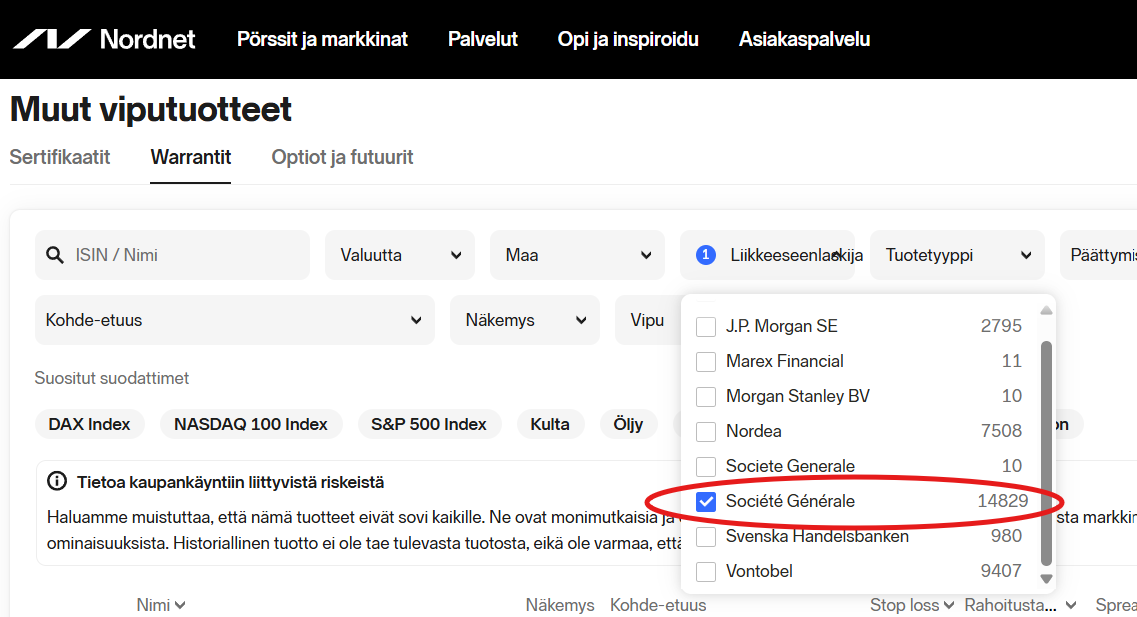
Task: Enable the Nordea issuer checkbox
Action: (706, 431)
